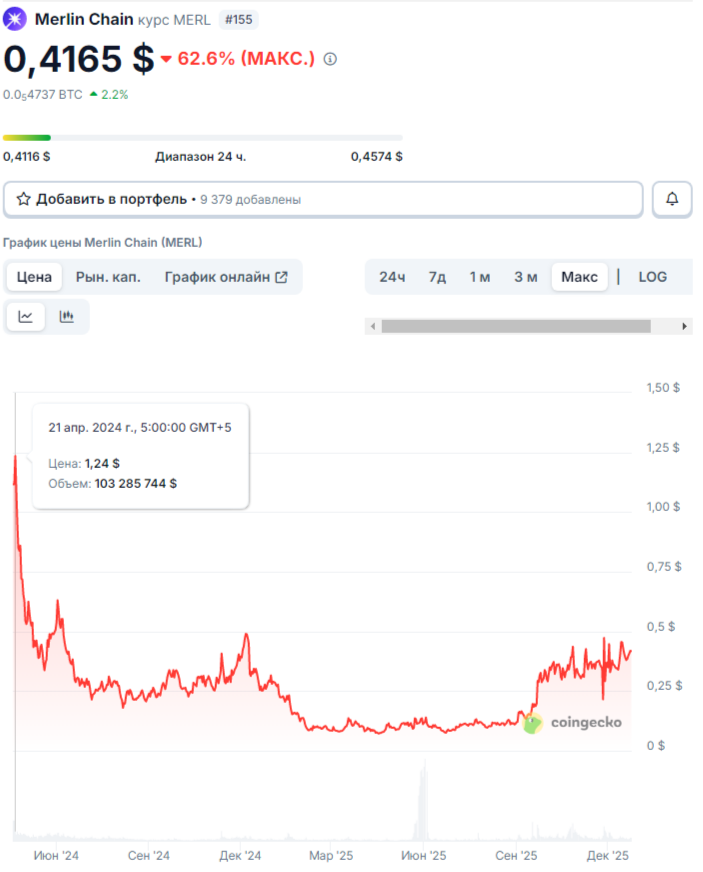Click the 0,4165 $ price value
703x872 pixels.
click(78, 59)
